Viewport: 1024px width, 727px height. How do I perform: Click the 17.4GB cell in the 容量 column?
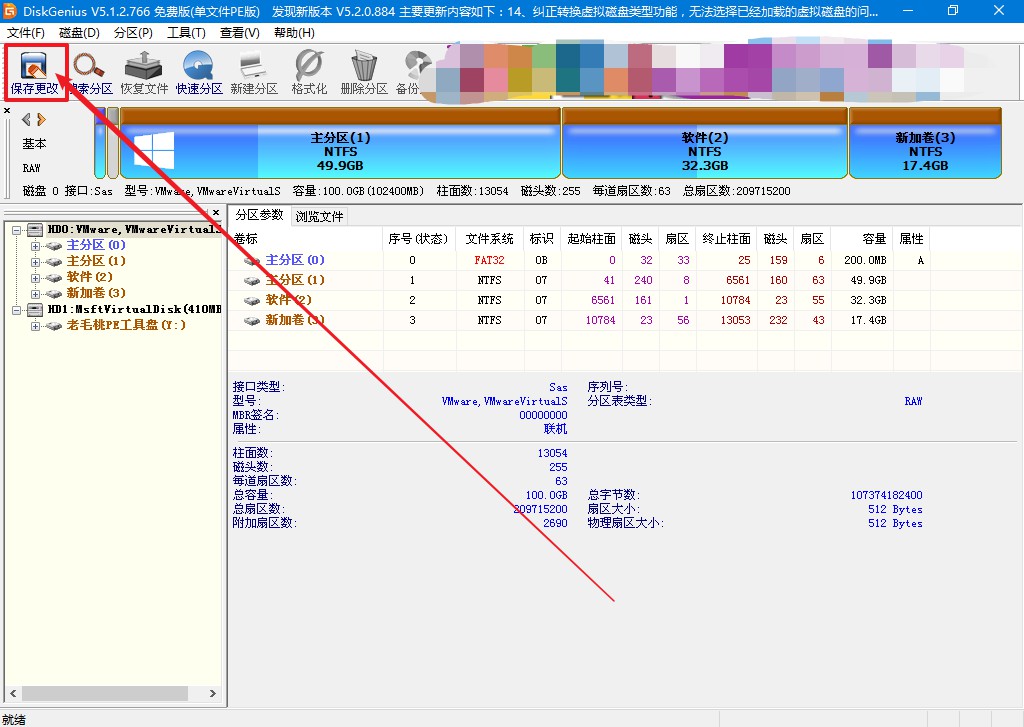point(868,320)
